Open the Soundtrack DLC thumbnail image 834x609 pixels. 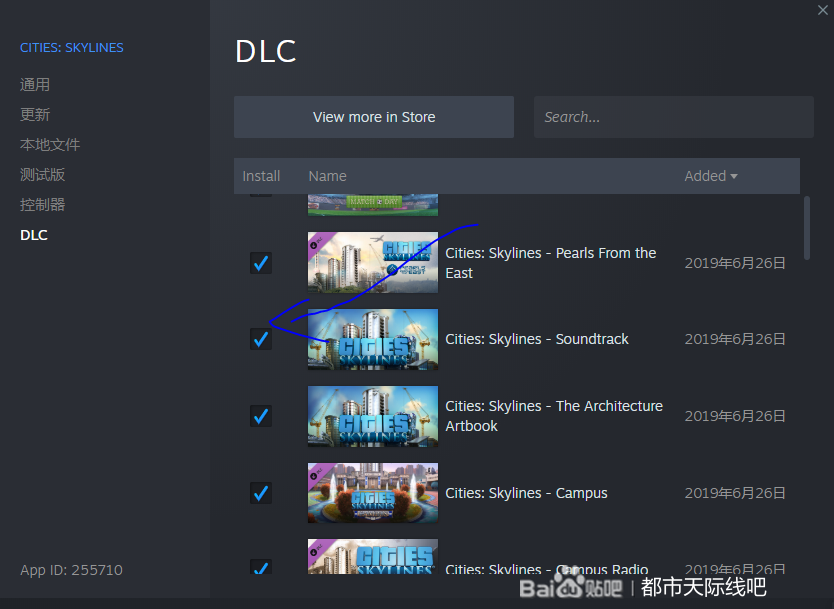click(x=373, y=339)
